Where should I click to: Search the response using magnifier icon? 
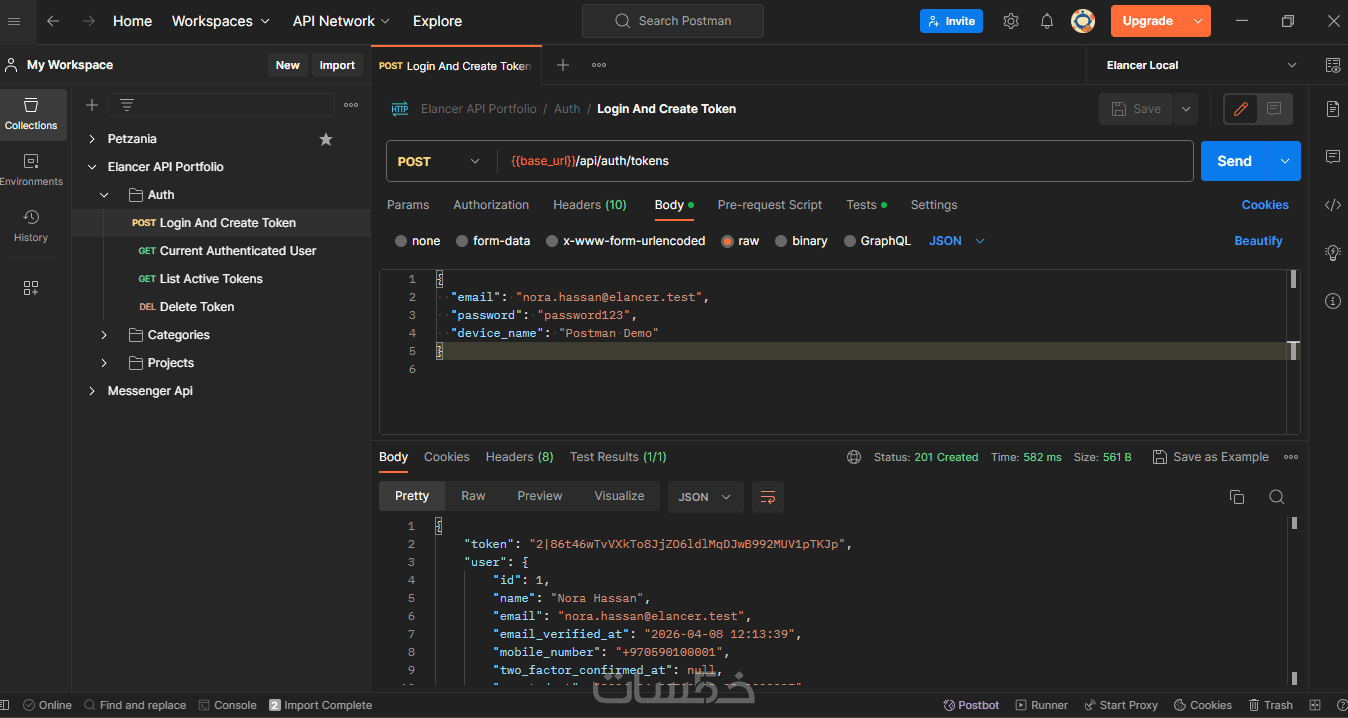[x=1276, y=497]
